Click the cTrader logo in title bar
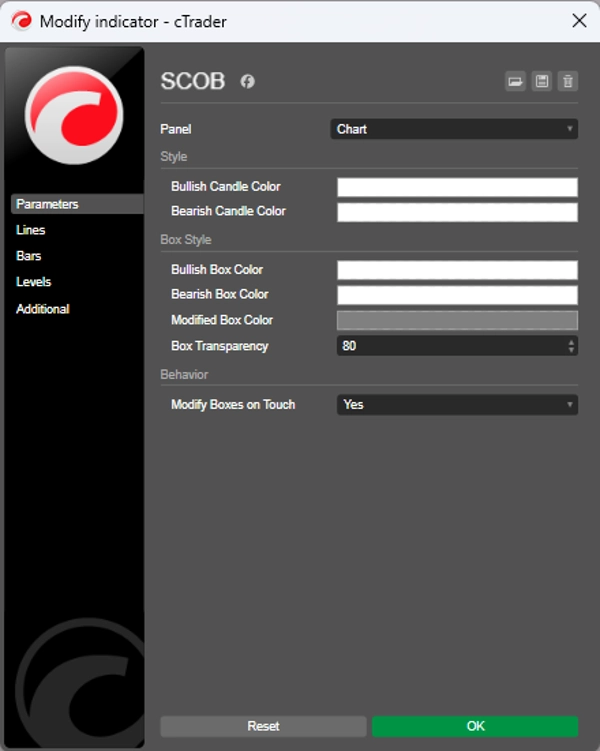Image resolution: width=600 pixels, height=751 pixels. point(22,21)
